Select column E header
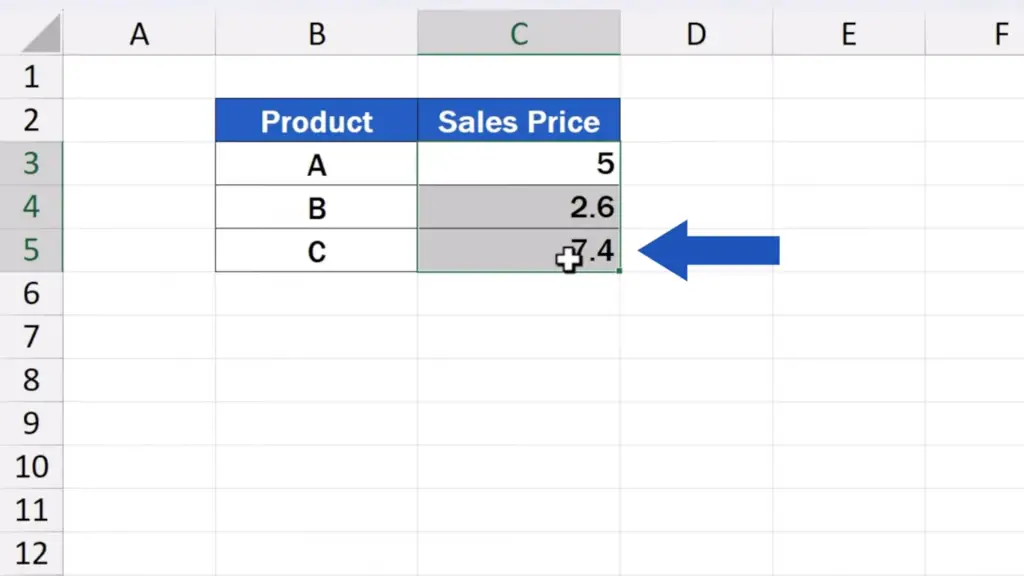Image resolution: width=1024 pixels, height=576 pixels. pos(848,33)
